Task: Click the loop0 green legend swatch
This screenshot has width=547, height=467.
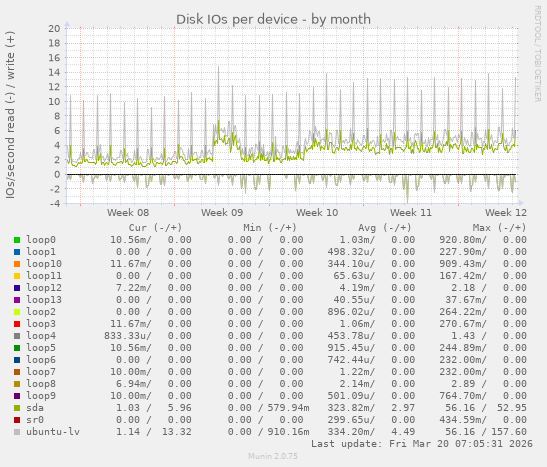Action: pos(17,240)
